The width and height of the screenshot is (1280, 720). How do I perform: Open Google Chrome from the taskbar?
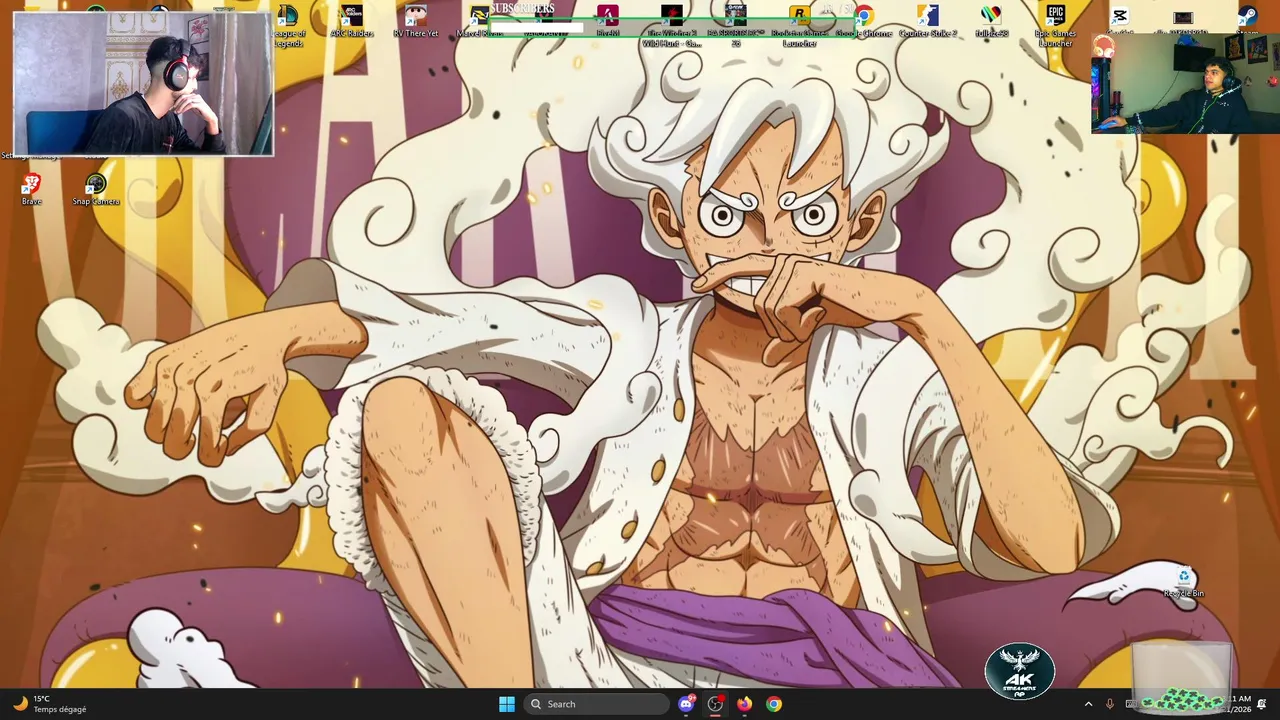point(774,704)
